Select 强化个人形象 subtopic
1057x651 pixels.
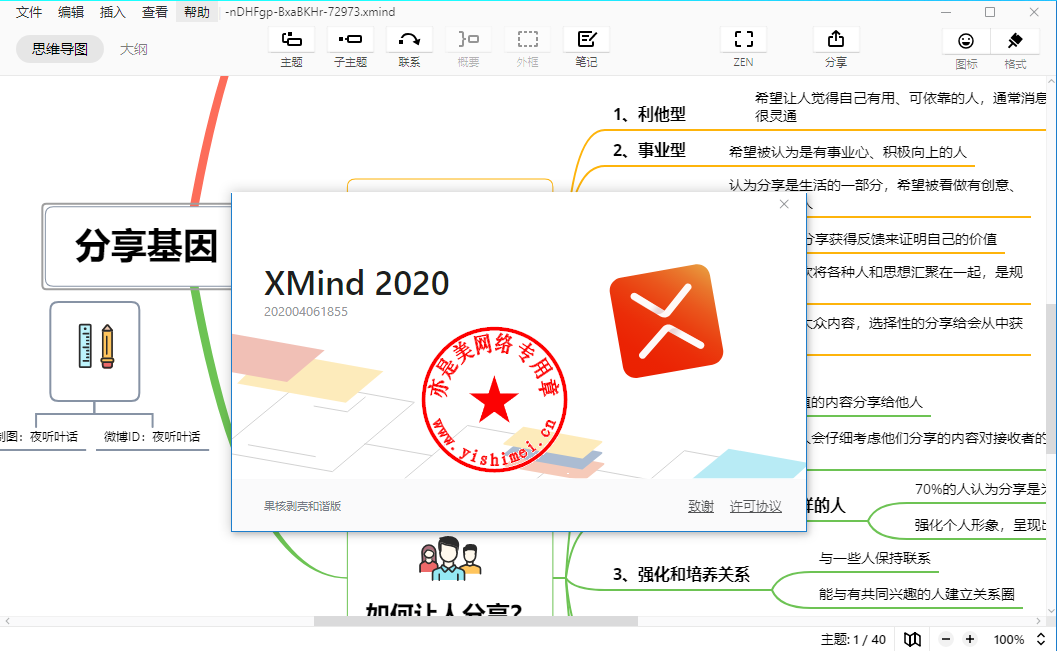click(x=979, y=525)
